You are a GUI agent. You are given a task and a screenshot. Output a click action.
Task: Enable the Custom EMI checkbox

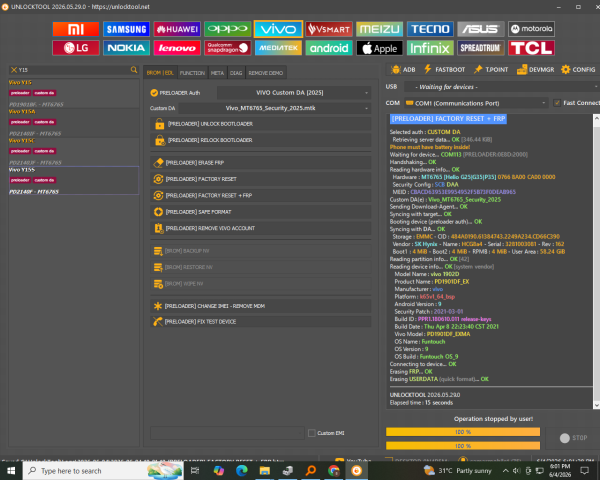pos(312,433)
